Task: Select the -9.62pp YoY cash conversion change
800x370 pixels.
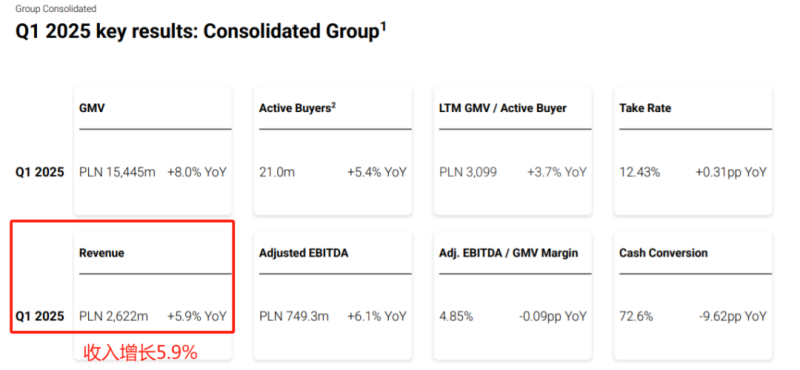Action: tap(732, 316)
